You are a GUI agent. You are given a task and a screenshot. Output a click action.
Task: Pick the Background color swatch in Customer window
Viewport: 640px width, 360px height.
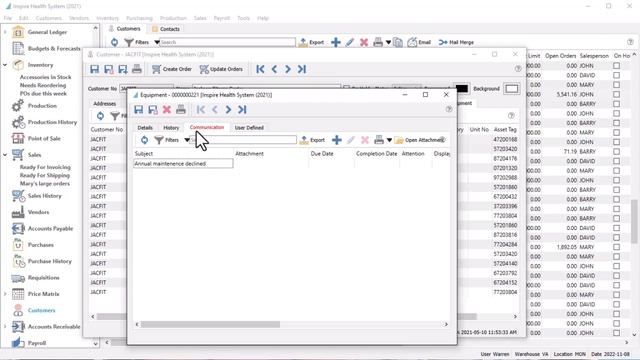click(x=512, y=89)
